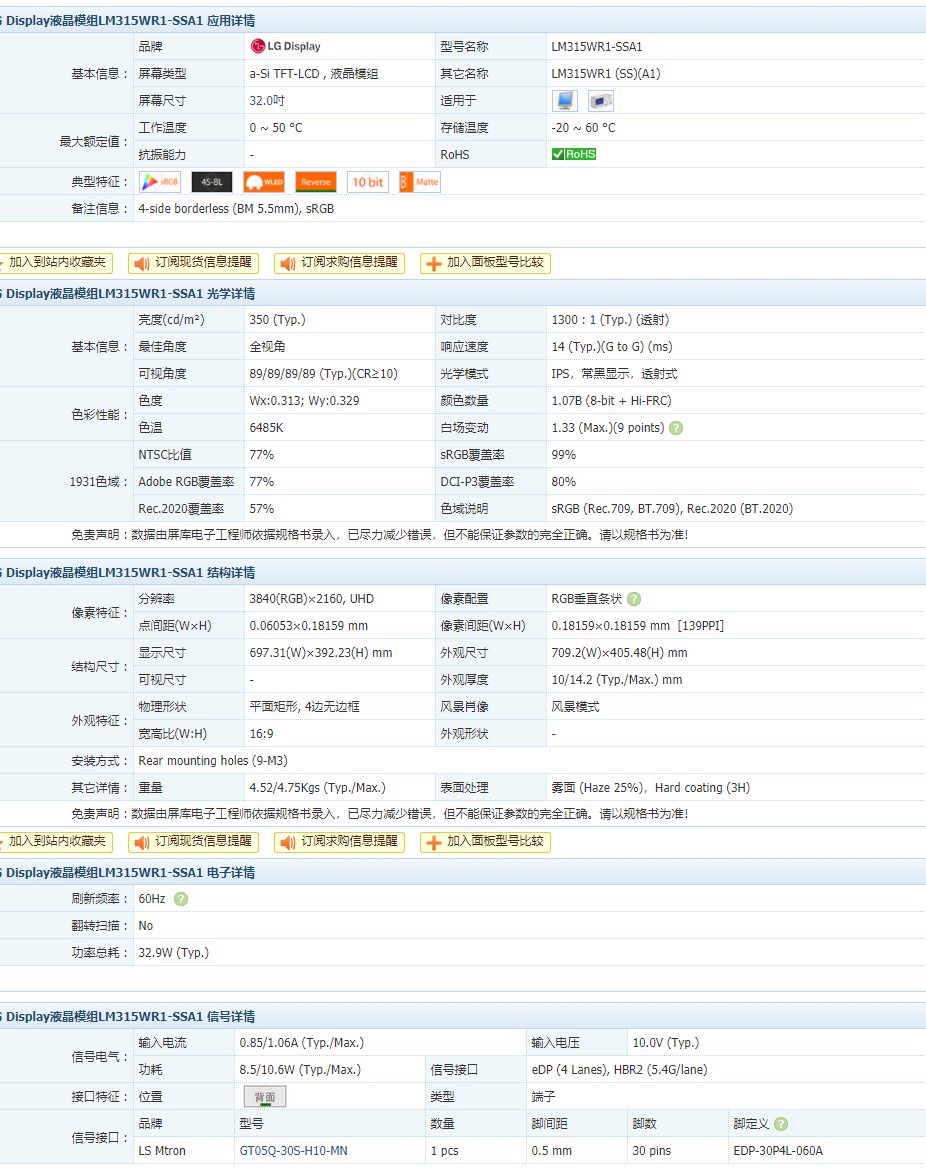The height and width of the screenshot is (1169, 926).
Task: Click the orange WLED feature icon
Action: tap(264, 182)
